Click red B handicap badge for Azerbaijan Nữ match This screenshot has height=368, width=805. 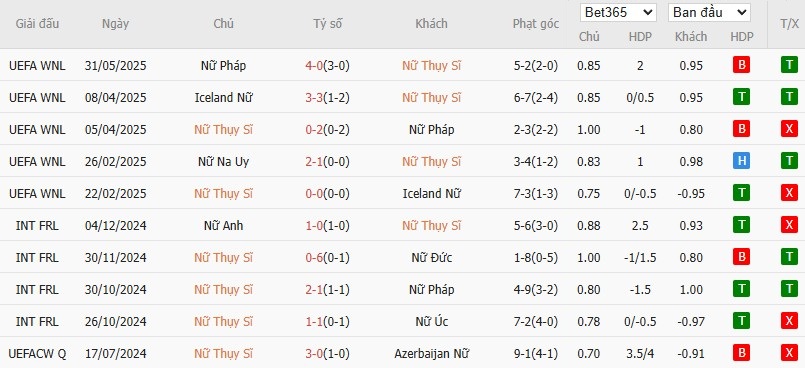tap(741, 353)
